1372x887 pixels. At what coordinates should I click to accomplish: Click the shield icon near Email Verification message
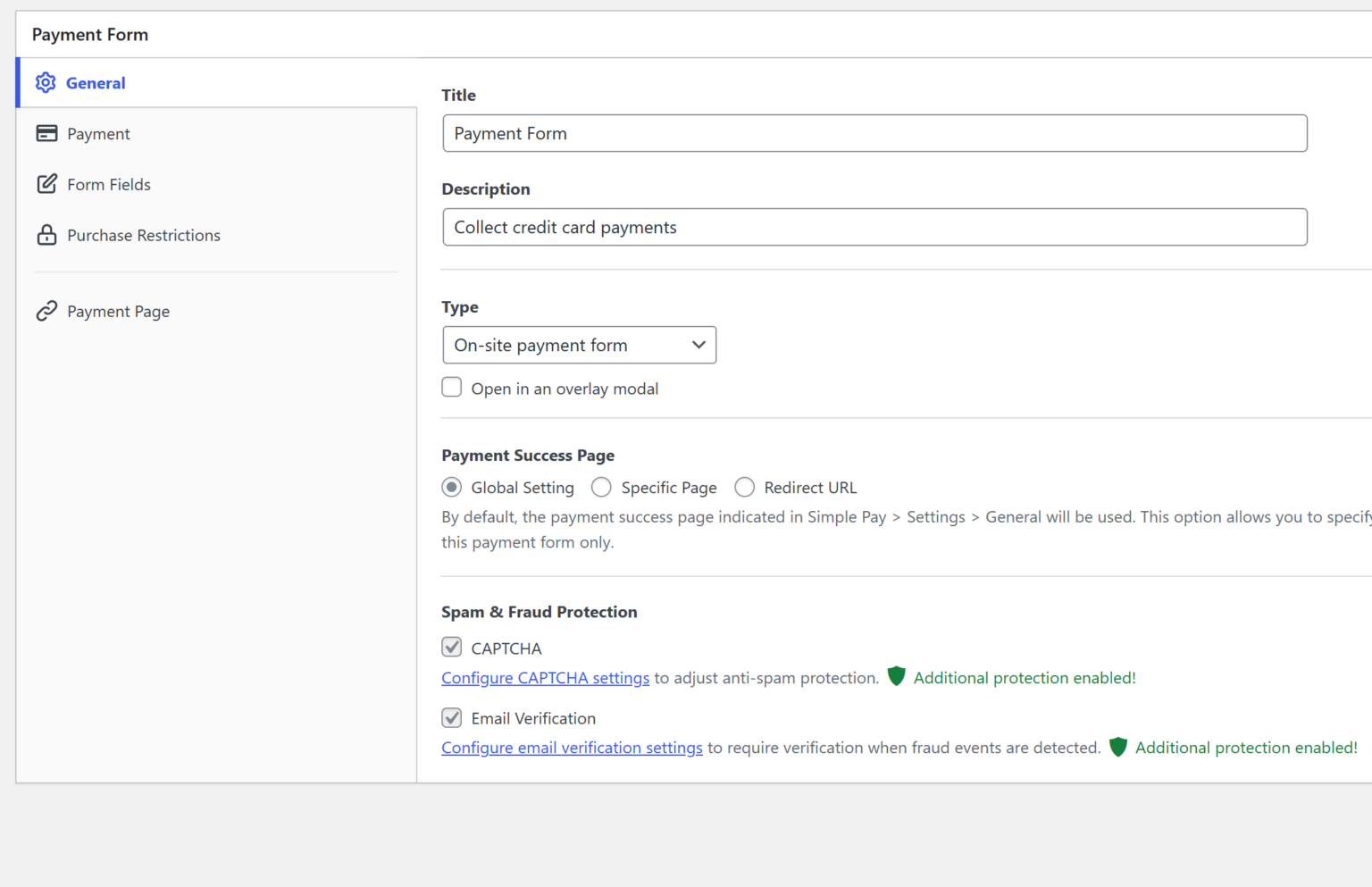click(x=1117, y=747)
